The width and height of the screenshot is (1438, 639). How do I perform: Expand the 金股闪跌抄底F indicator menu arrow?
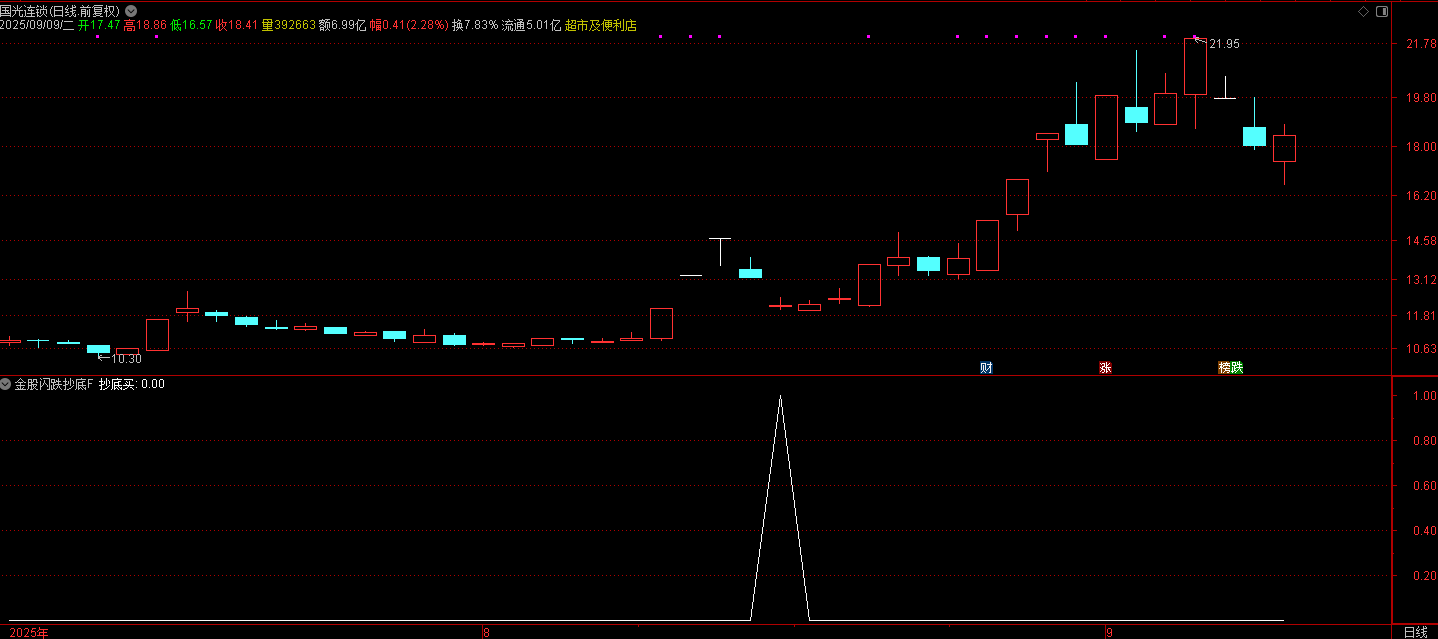pyautogui.click(x=6, y=384)
